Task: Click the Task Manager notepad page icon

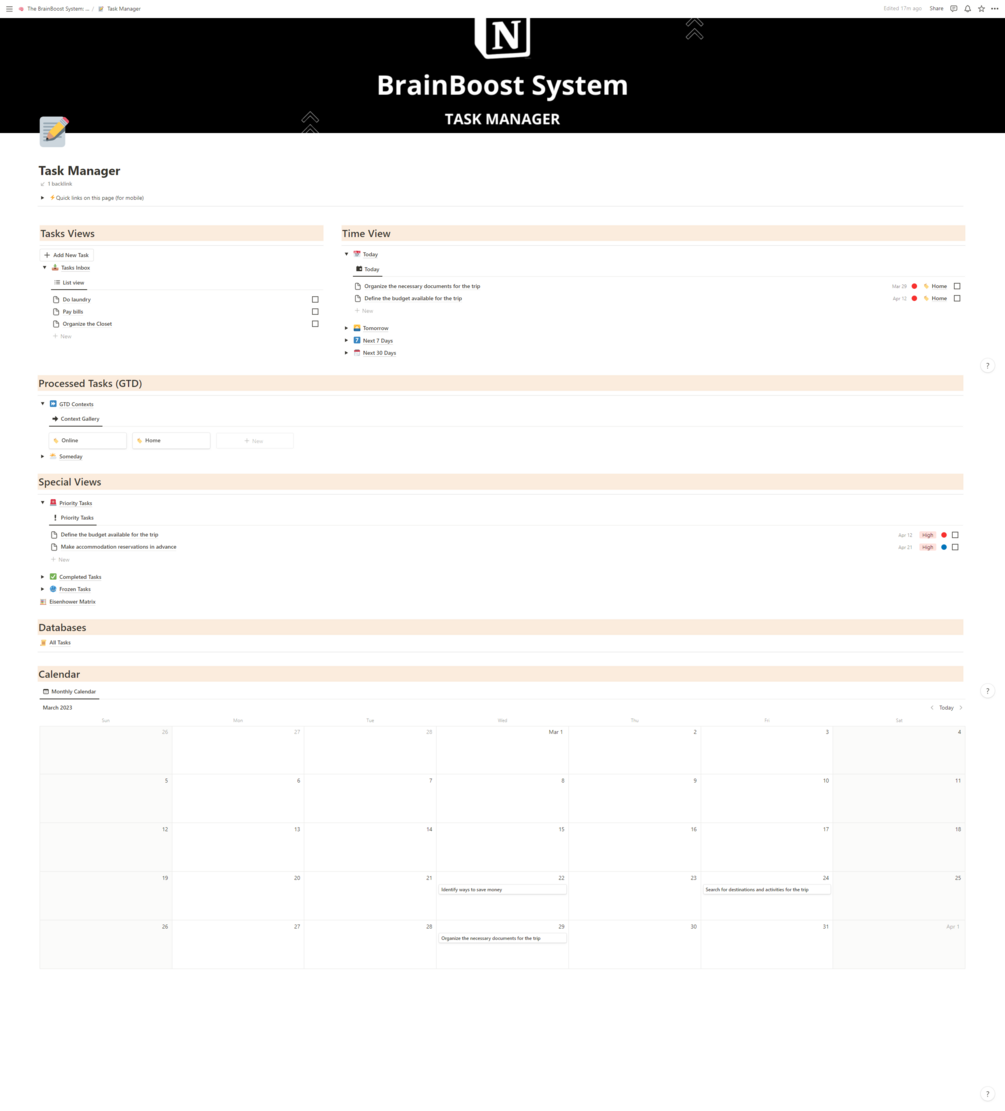Action: [x=53, y=132]
